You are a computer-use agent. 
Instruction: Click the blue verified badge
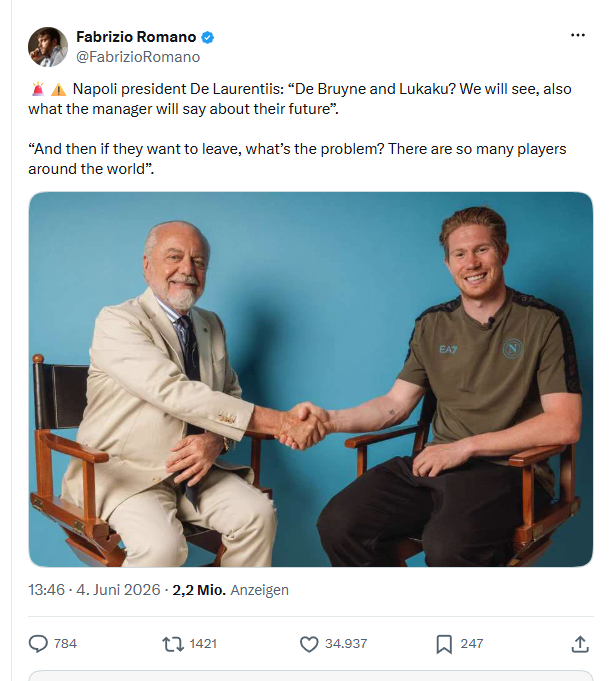tap(208, 37)
